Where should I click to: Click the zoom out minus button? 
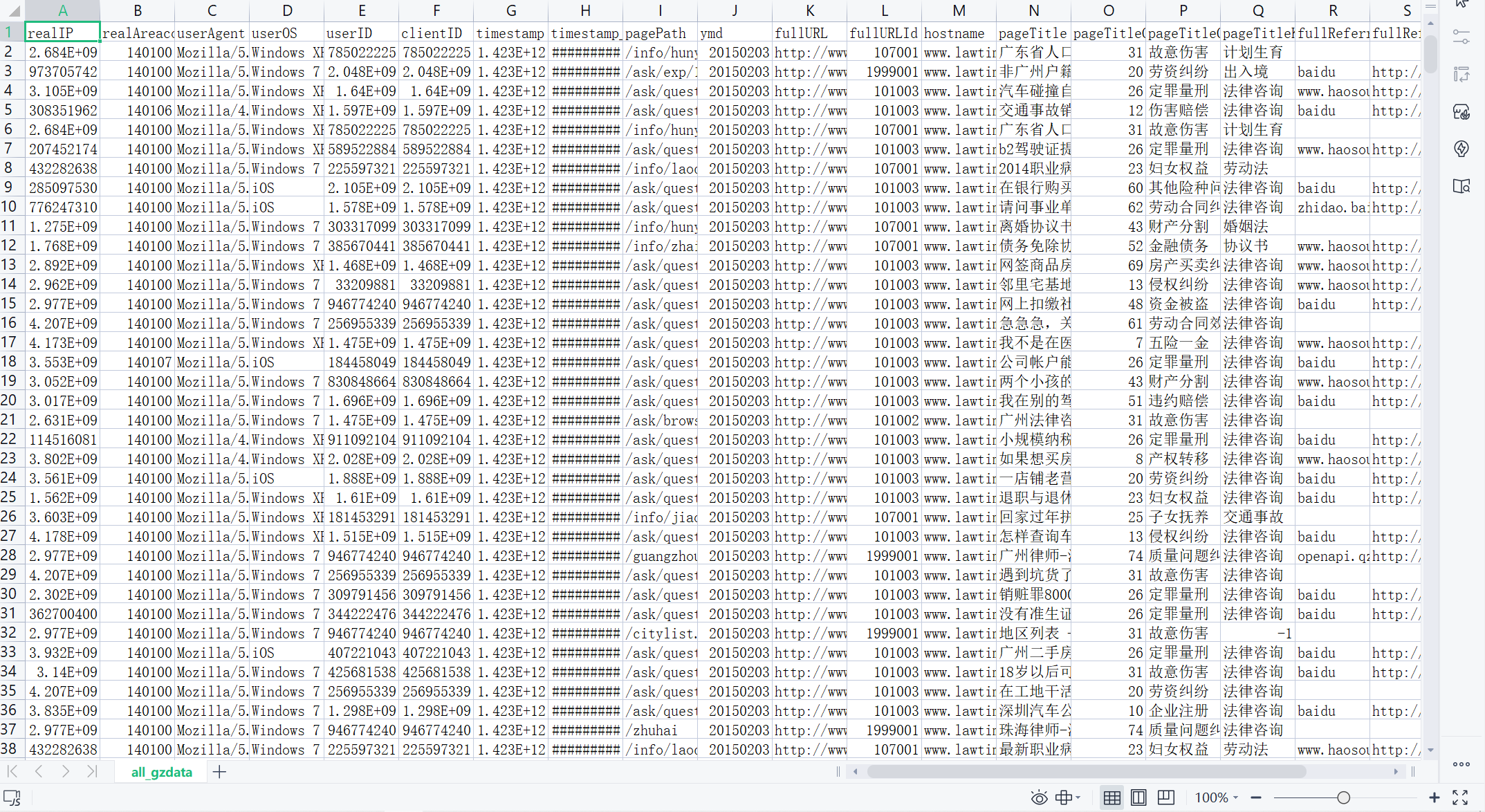1256,797
